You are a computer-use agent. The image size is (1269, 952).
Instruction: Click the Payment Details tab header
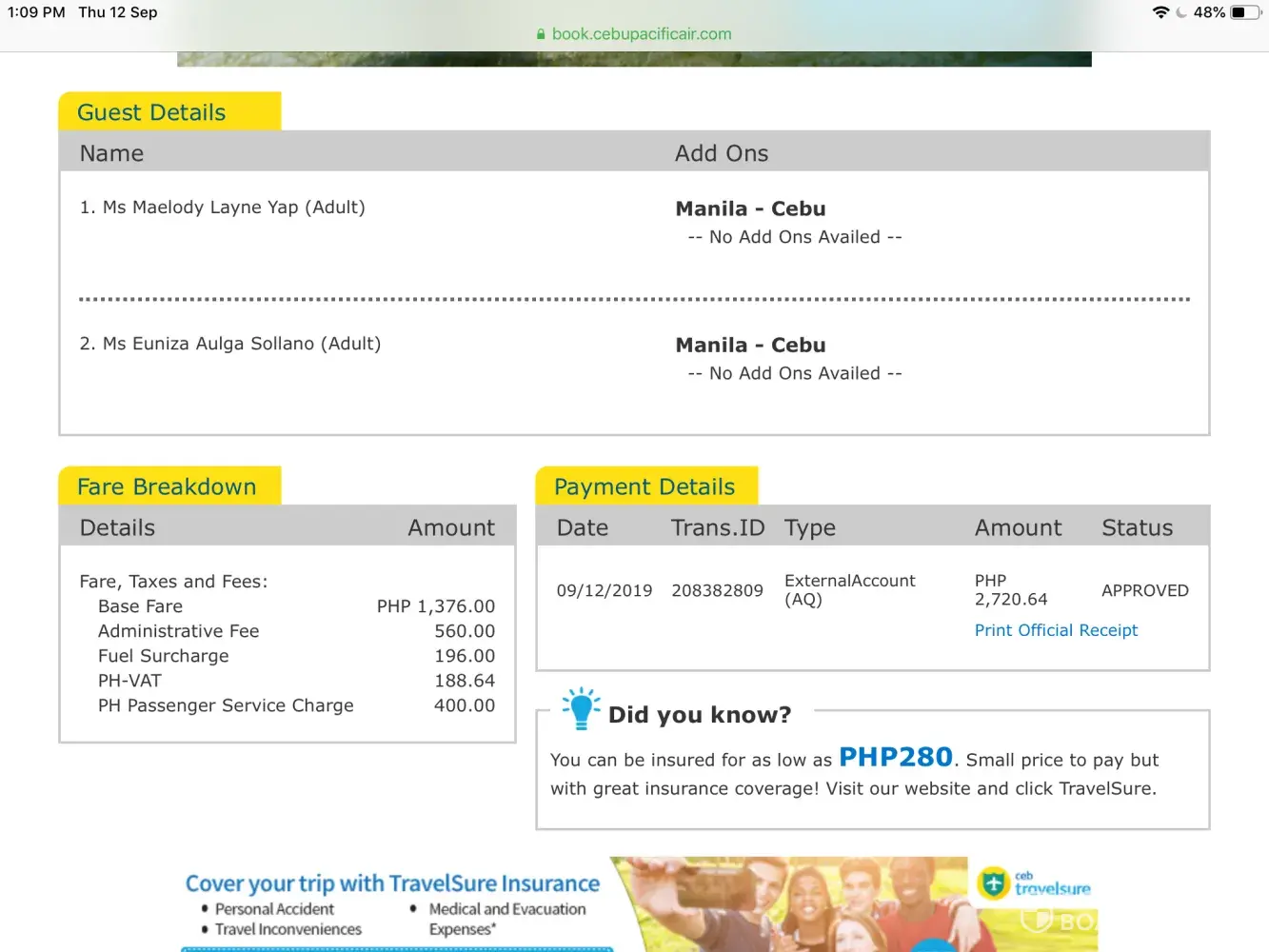pyautogui.click(x=646, y=486)
